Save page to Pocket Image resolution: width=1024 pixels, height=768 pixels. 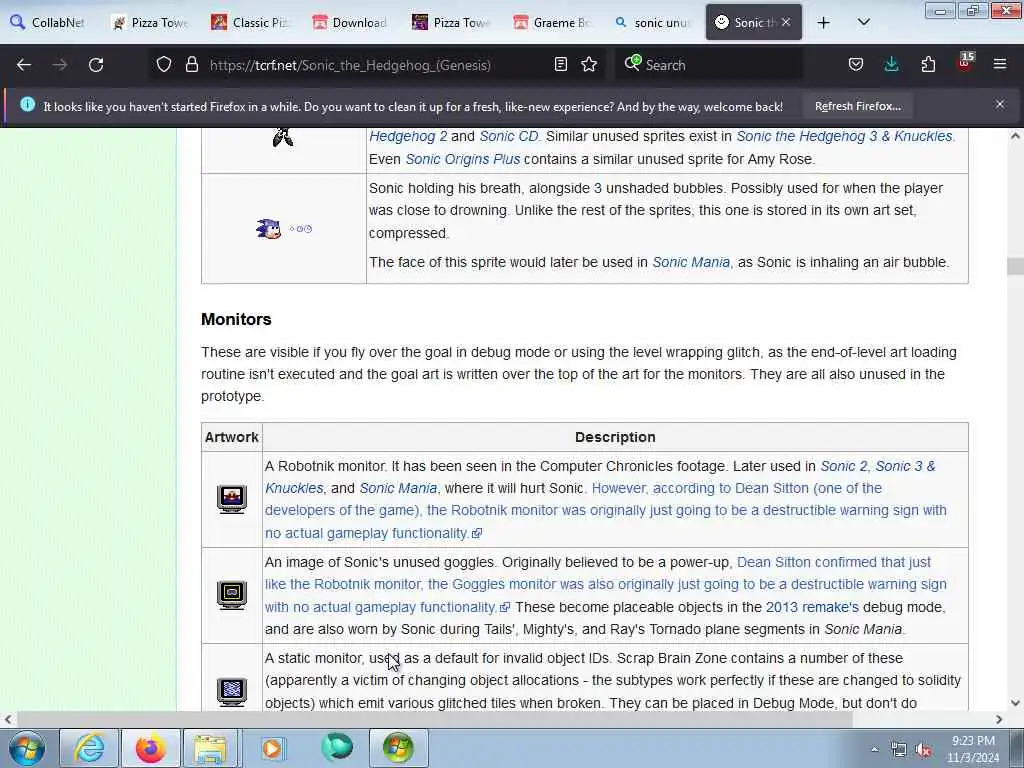coord(856,64)
